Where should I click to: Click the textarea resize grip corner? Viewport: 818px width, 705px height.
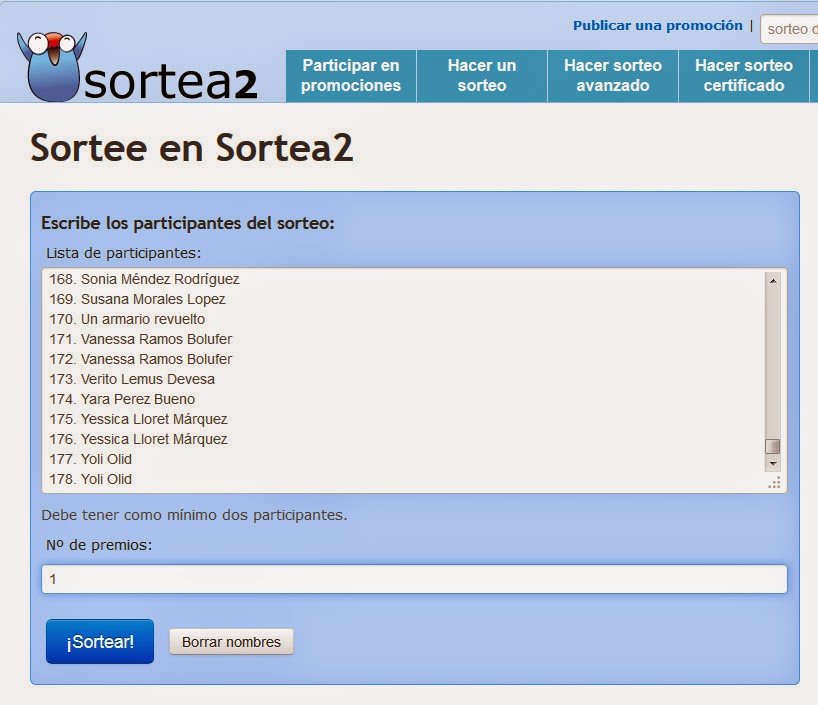(774, 483)
